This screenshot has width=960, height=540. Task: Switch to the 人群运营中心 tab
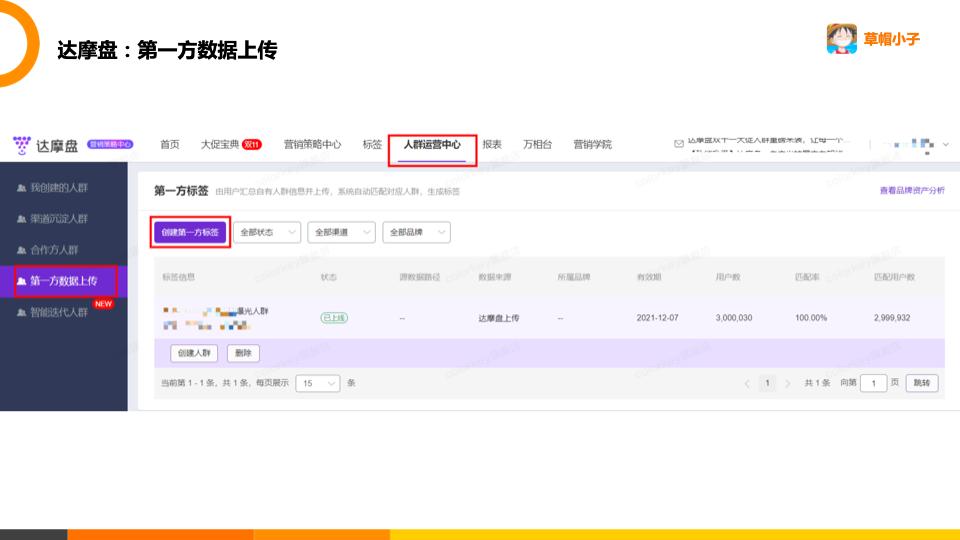coord(432,144)
